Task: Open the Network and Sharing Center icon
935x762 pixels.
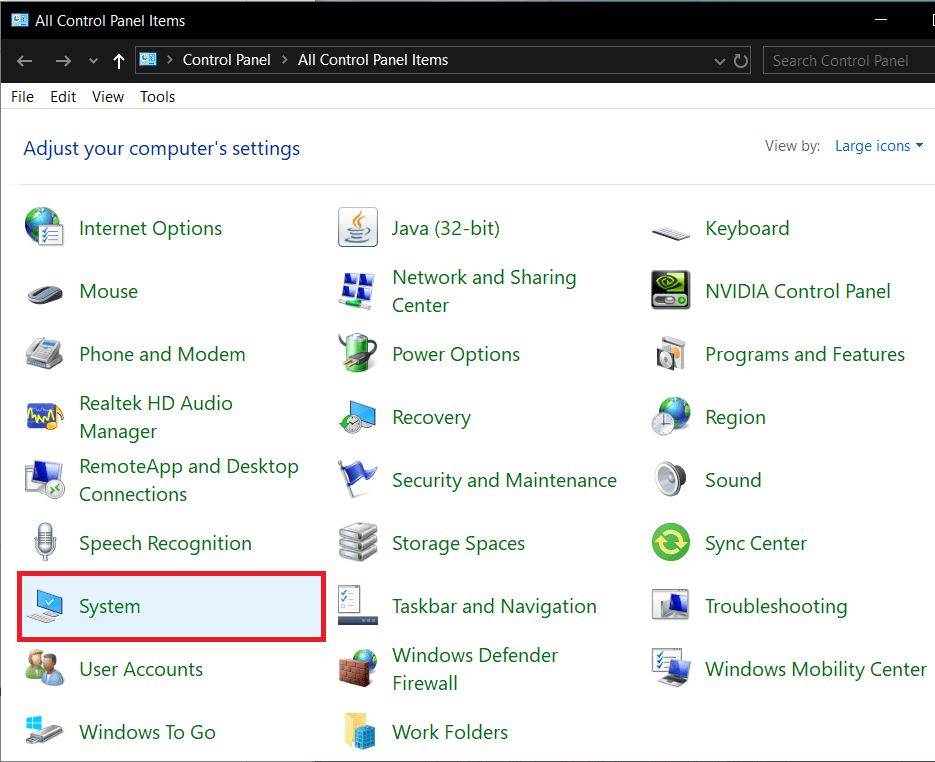Action: click(x=357, y=290)
